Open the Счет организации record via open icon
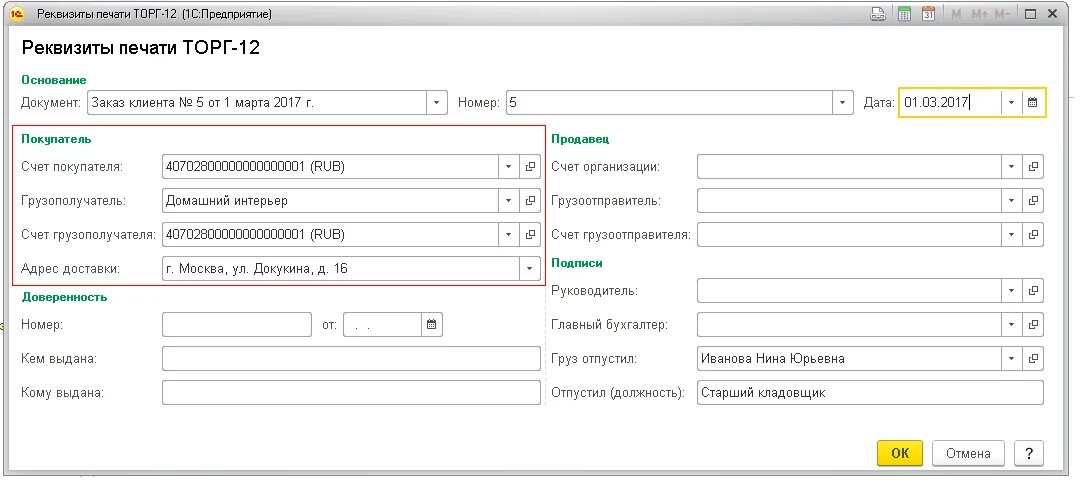Screen dimensions: 1080x487 coord(1033,166)
